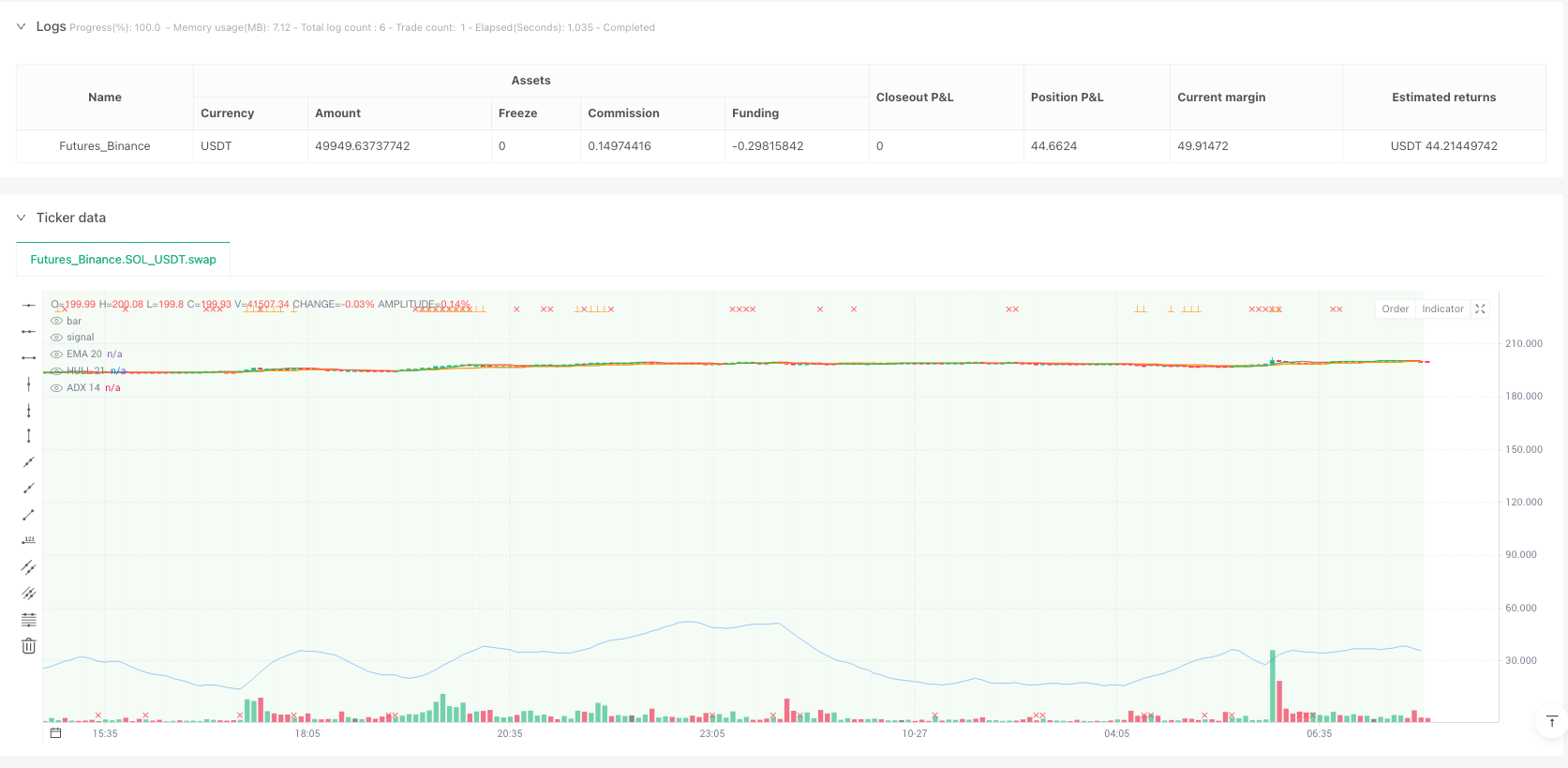Collapse the Logs section
This screenshot has height=768, width=1568.
click(x=21, y=27)
